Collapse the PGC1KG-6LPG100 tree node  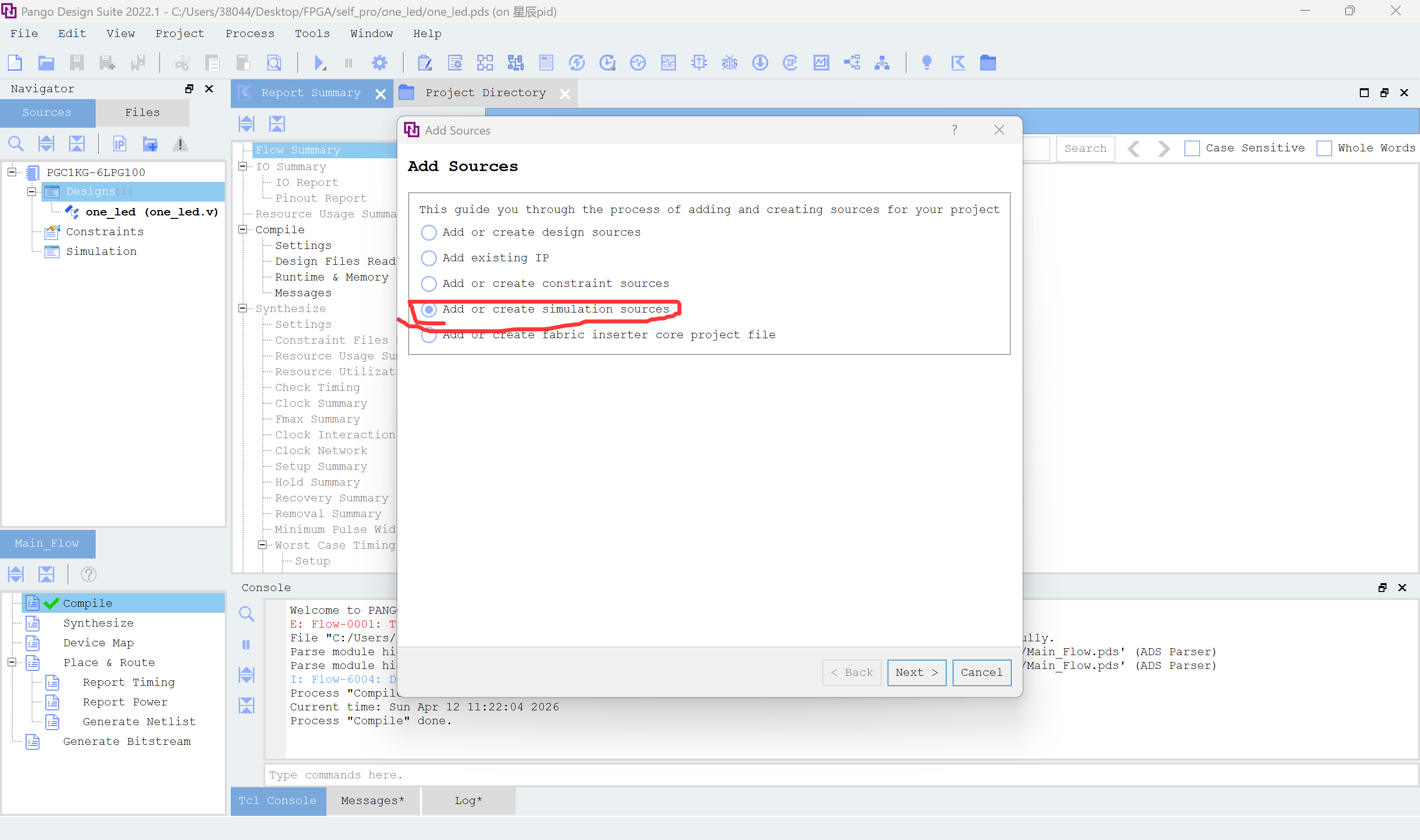(12, 172)
